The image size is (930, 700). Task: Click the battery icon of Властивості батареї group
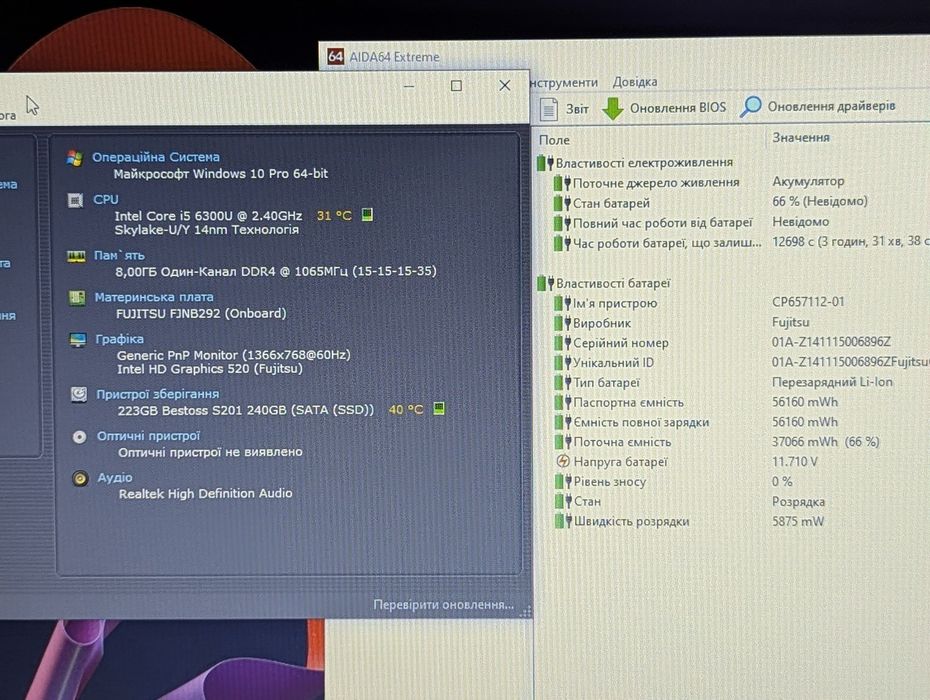click(545, 284)
